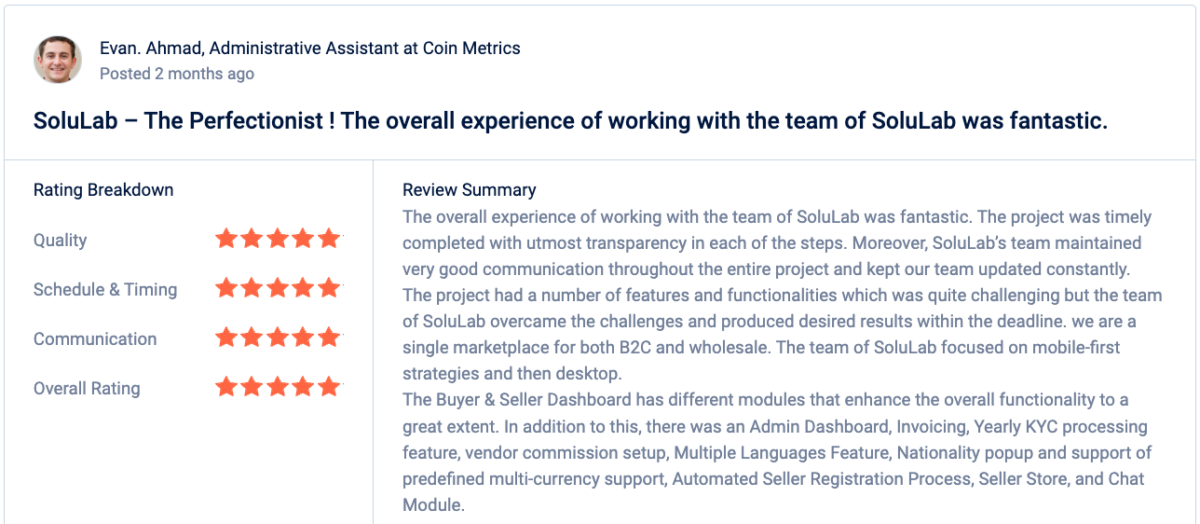Image resolution: width=1200 pixels, height=524 pixels.
Task: Choose the fifth star for Overall Rating
Action: pos(329,387)
